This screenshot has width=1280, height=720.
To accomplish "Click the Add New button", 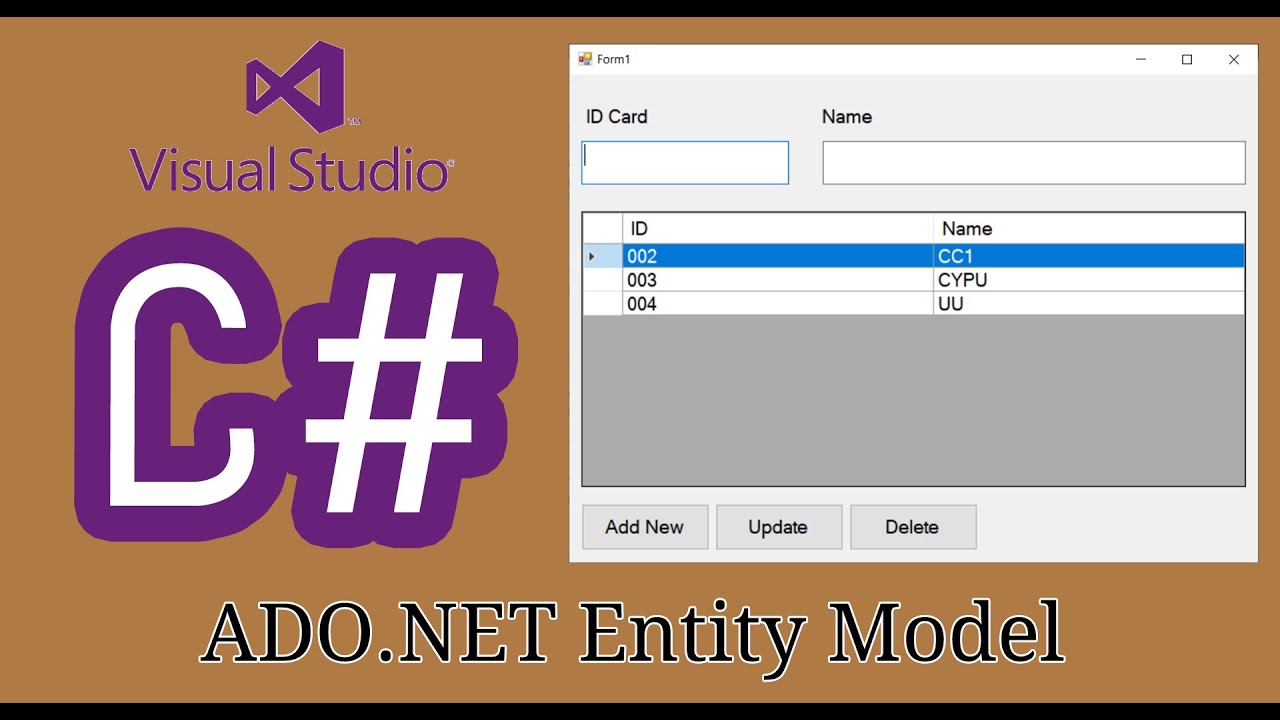I will [645, 527].
